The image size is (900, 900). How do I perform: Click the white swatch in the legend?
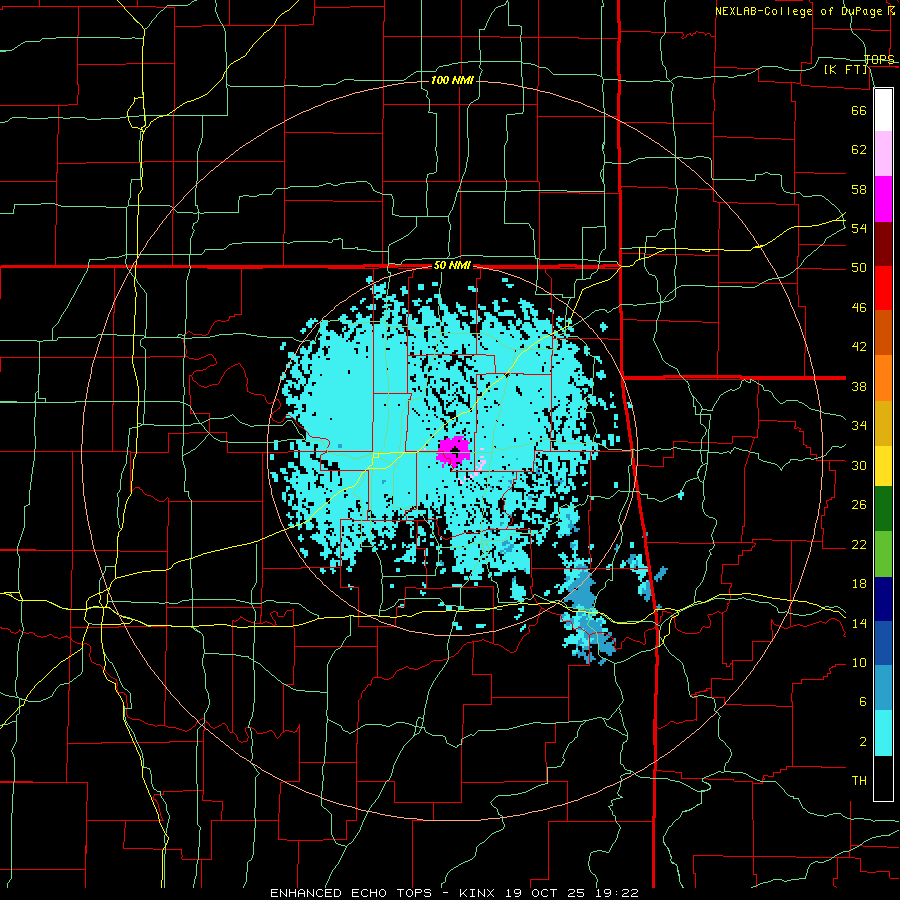click(x=883, y=110)
